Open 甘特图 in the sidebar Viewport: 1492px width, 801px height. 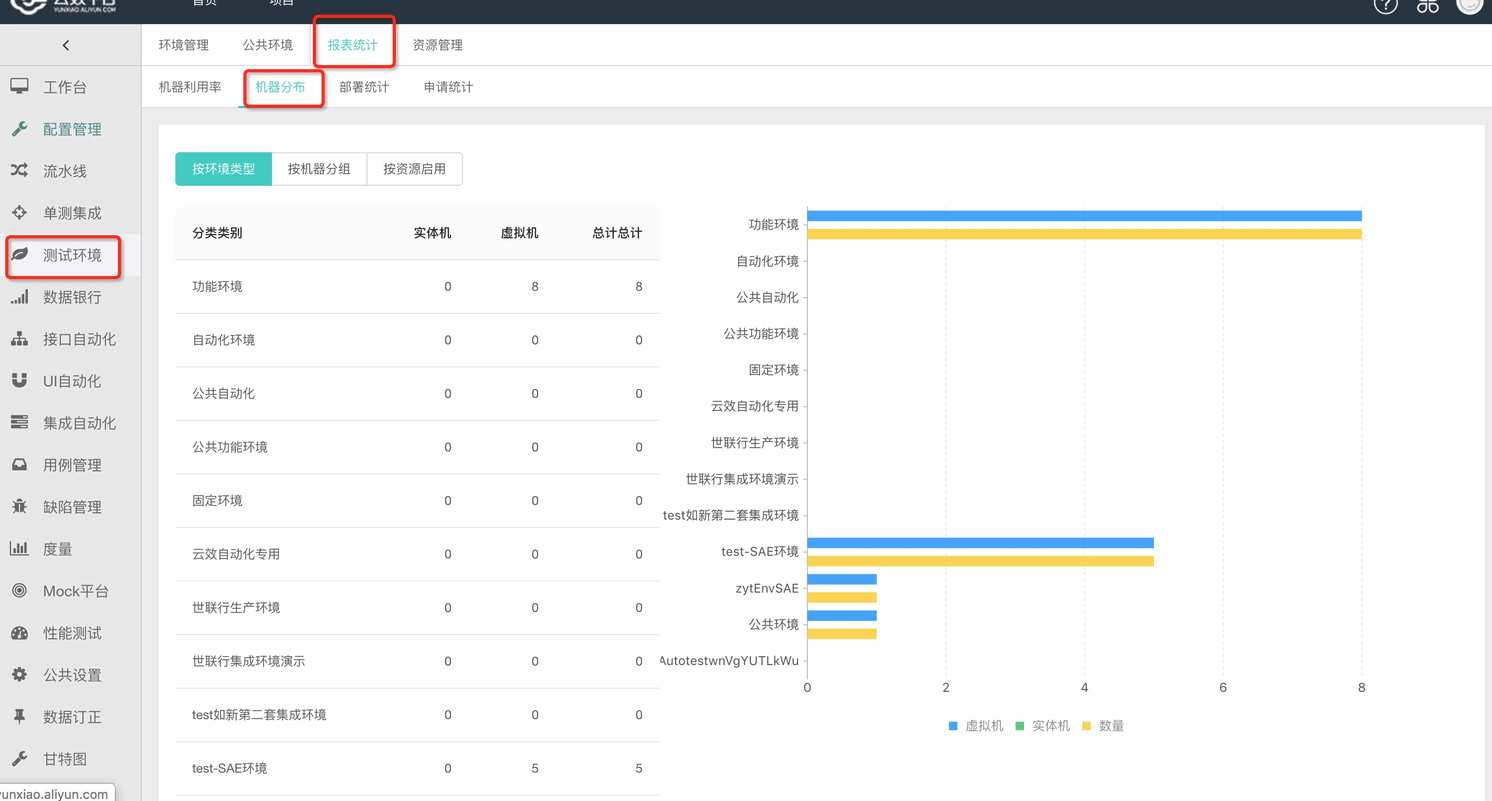(x=65, y=759)
